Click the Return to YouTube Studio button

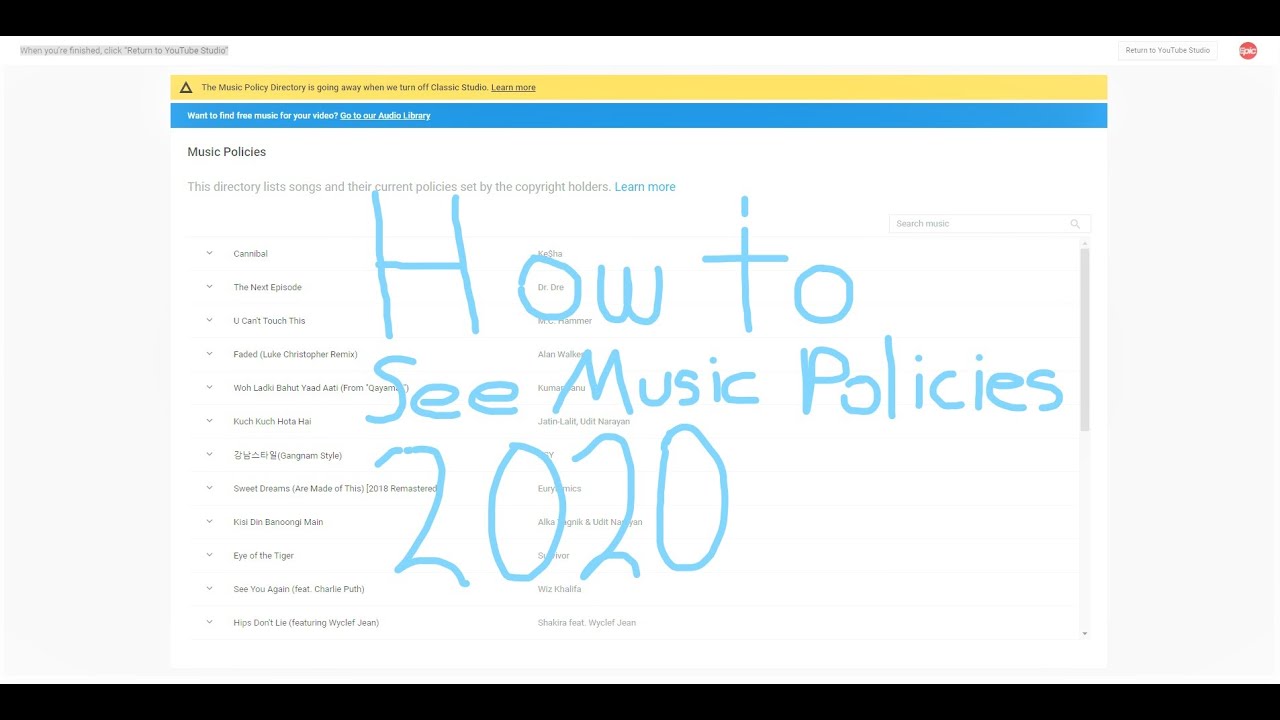1167,51
